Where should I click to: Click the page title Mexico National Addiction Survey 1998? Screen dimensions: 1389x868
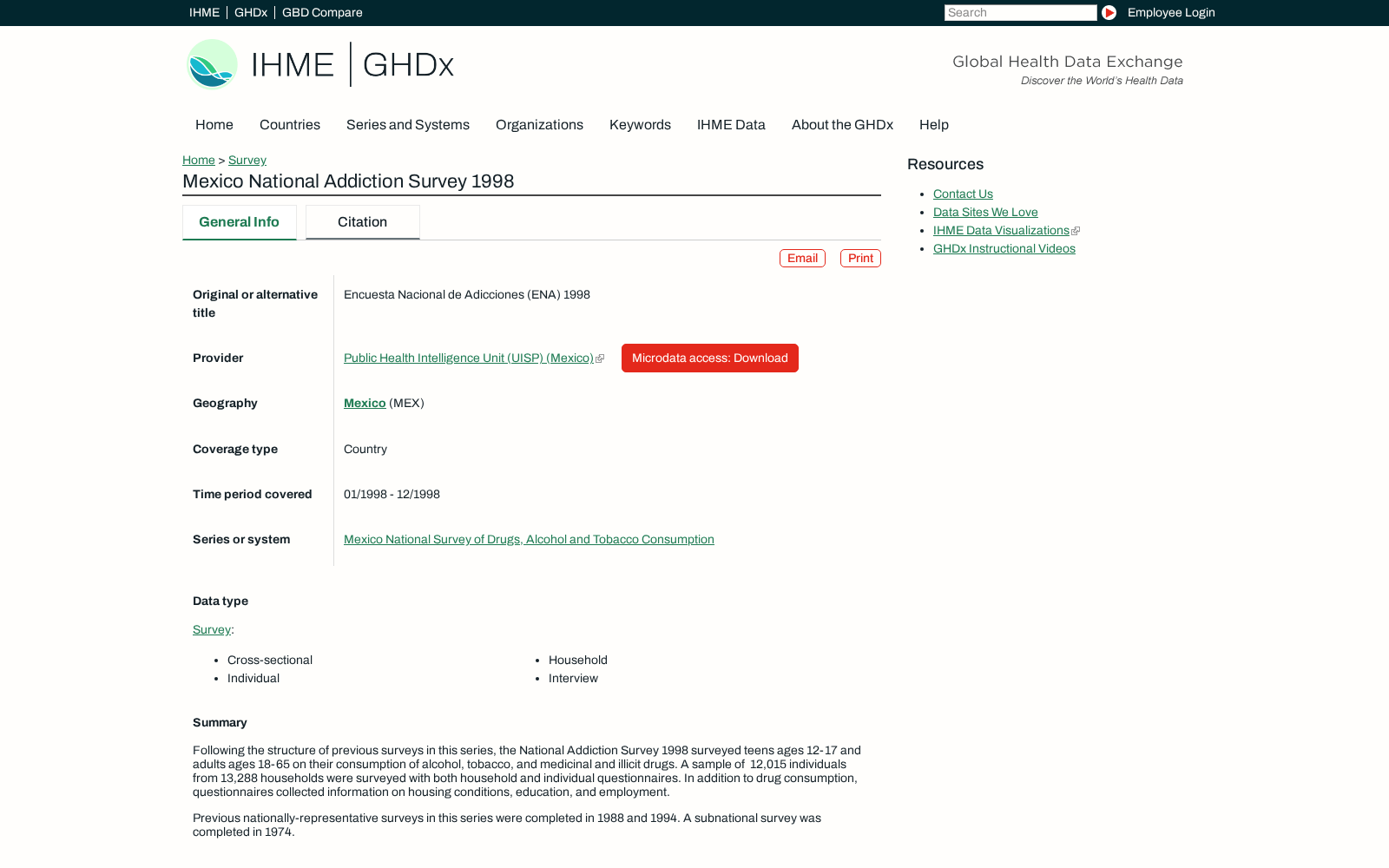348,181
